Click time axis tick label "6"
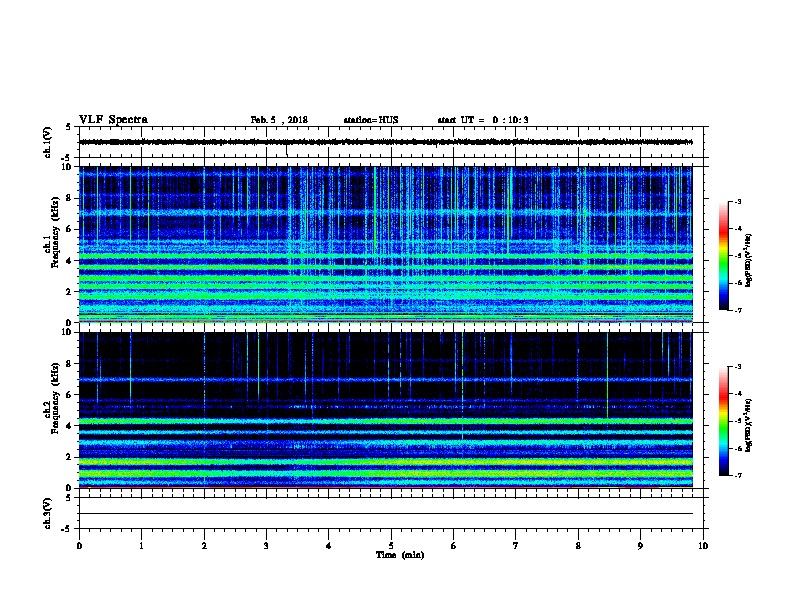792x612 pixels. 454,546
